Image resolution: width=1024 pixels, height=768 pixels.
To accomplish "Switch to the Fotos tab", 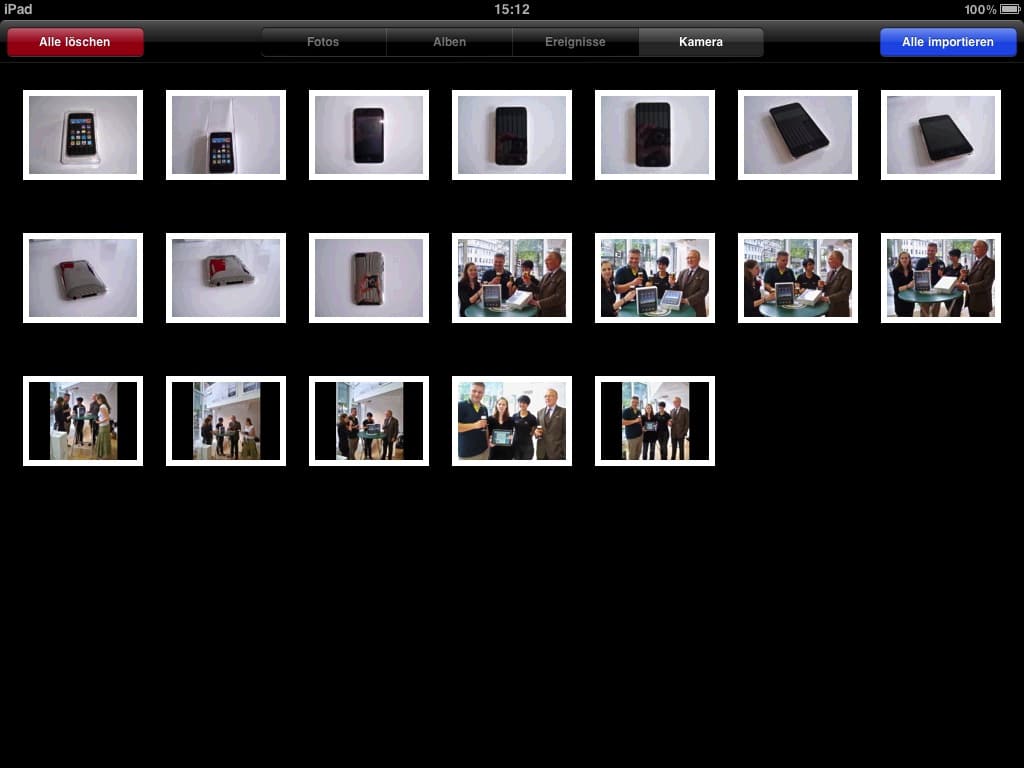I will (x=323, y=41).
